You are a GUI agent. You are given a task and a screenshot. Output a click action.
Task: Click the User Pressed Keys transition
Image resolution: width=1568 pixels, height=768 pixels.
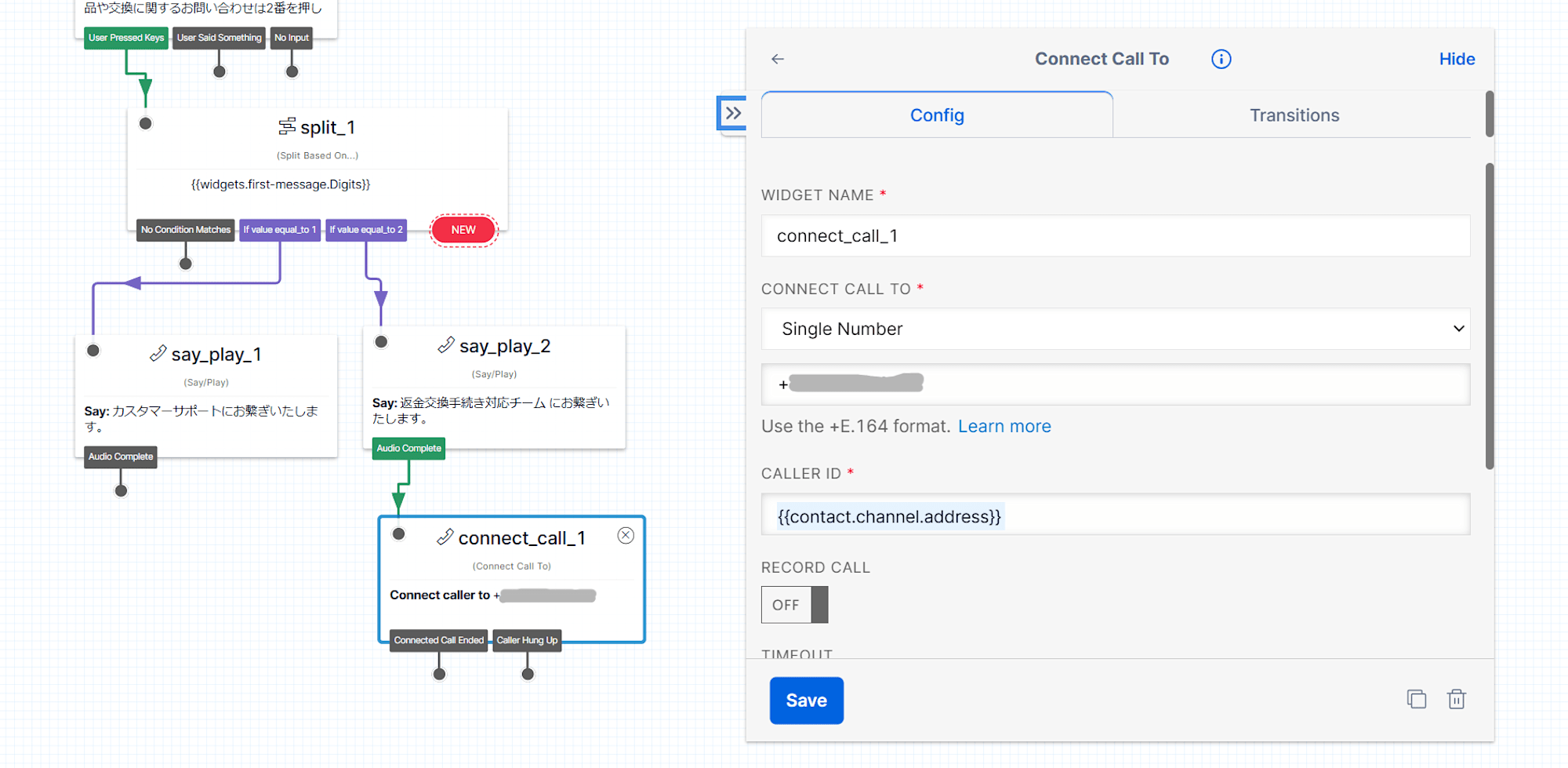pos(126,38)
